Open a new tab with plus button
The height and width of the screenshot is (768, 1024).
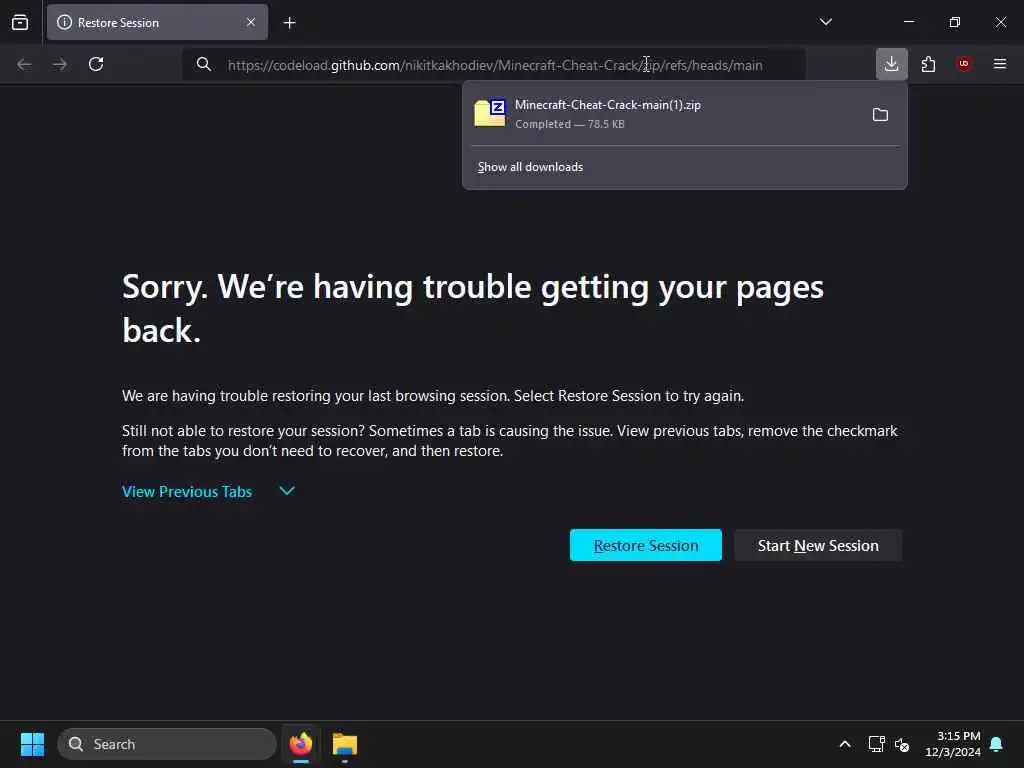click(x=289, y=23)
